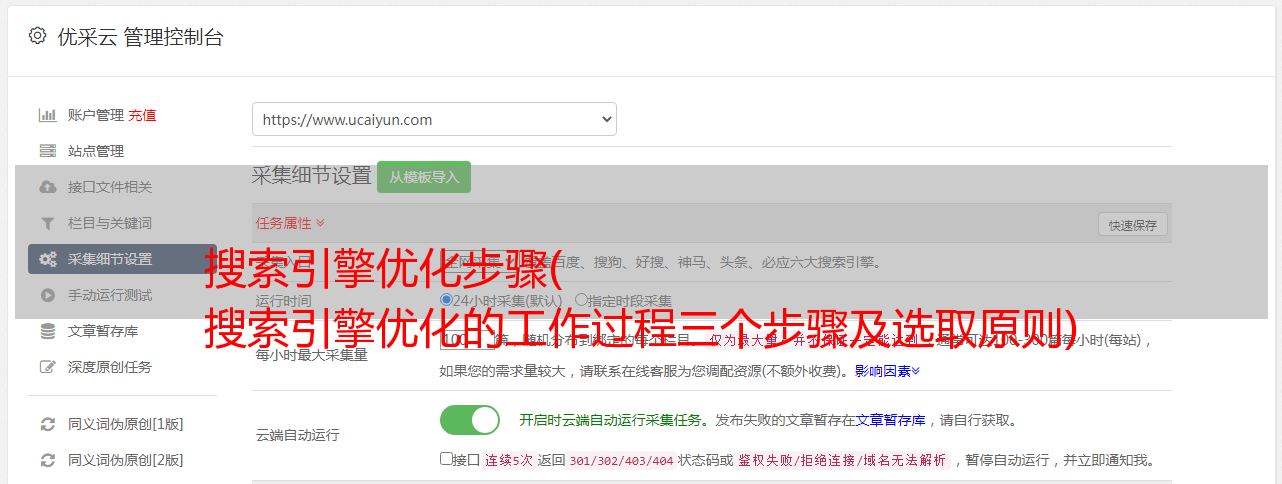Expand the 影响因素 link

click(887, 371)
